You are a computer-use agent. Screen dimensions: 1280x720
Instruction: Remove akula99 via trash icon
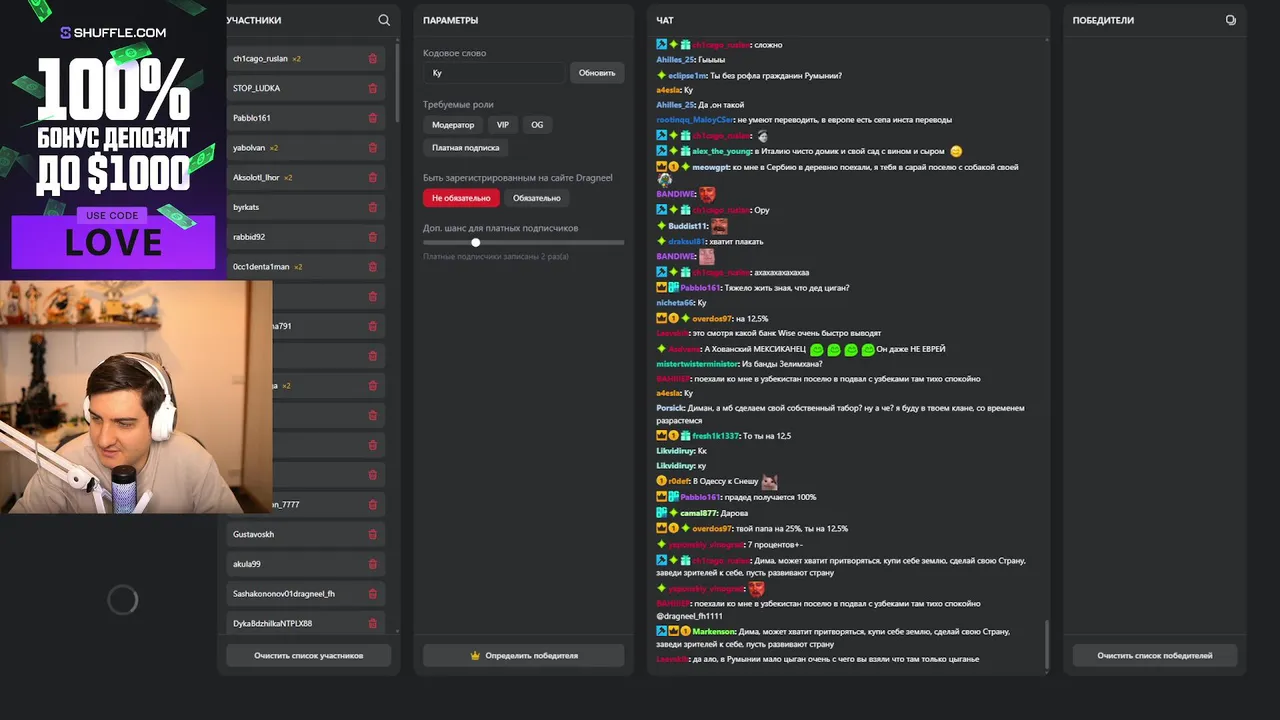[373, 564]
